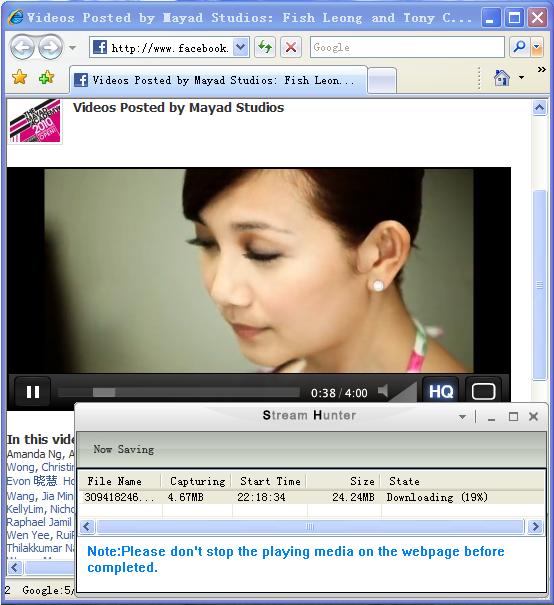The width and height of the screenshot is (554, 605).
Task: Open the Evon 晓慧 tagged link
Action: (32, 481)
